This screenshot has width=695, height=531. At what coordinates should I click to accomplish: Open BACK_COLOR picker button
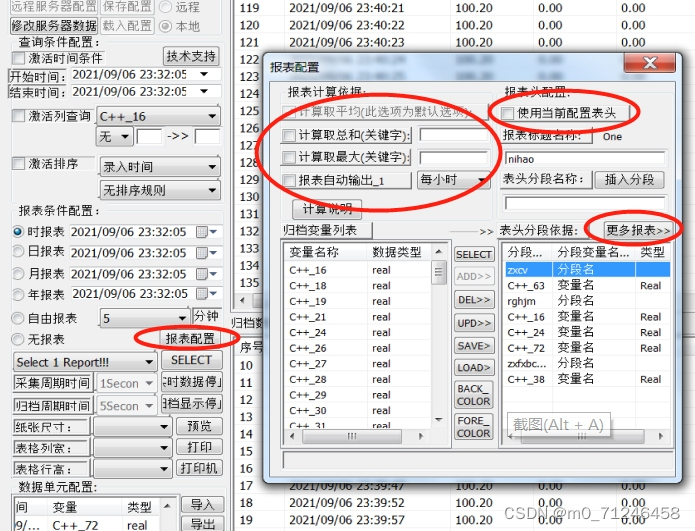(x=474, y=394)
